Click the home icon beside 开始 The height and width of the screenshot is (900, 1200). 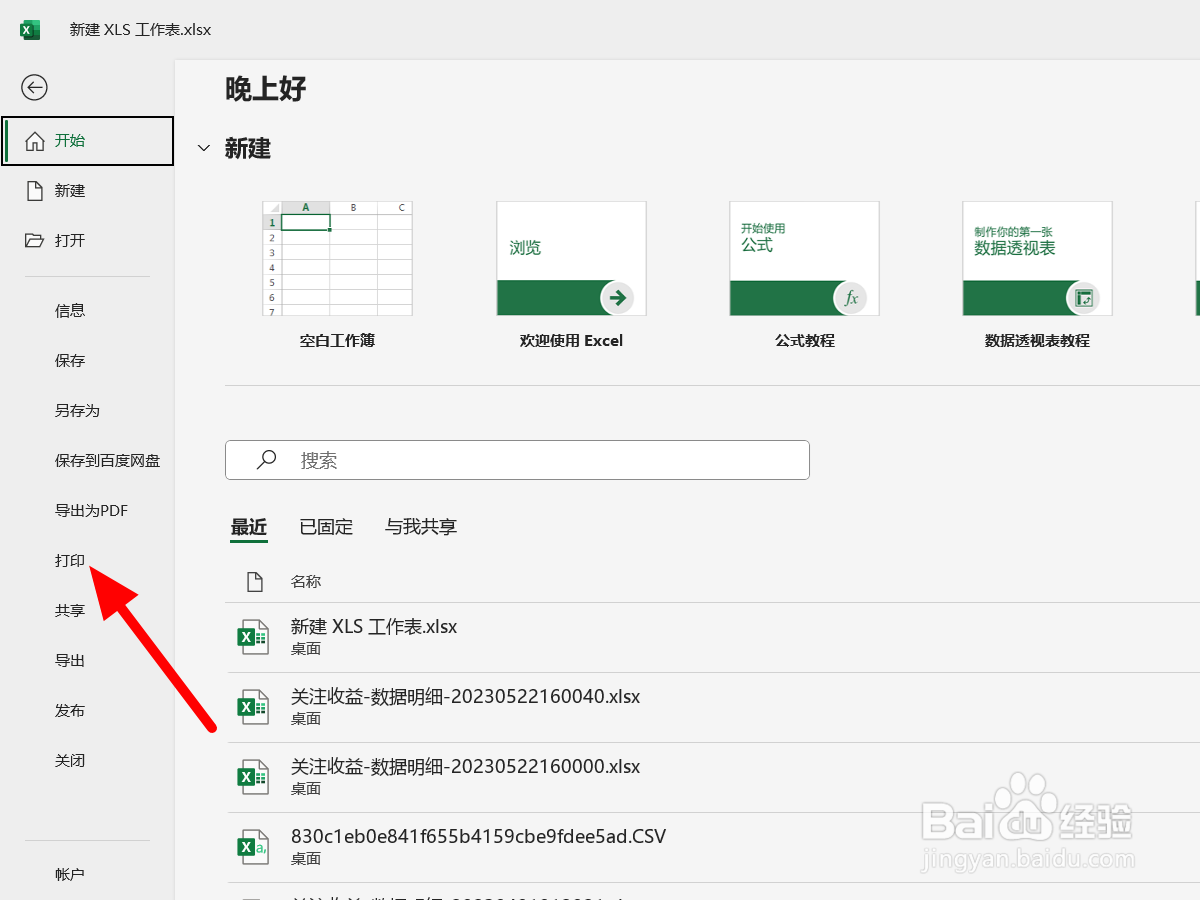tap(35, 141)
